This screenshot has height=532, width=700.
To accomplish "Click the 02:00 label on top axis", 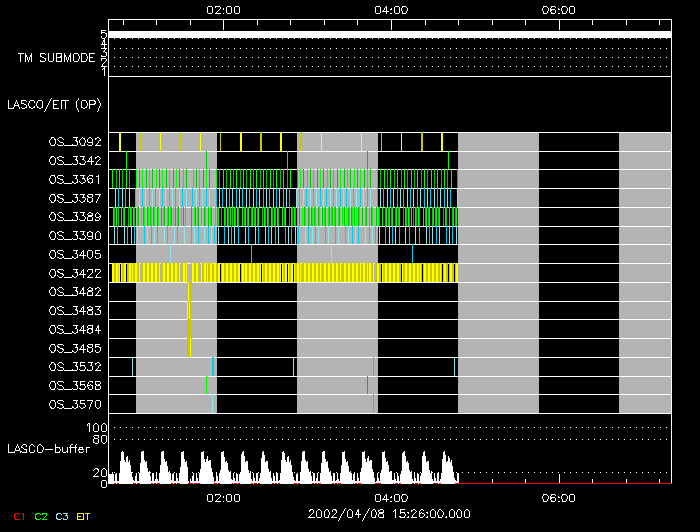I will pos(222,9).
